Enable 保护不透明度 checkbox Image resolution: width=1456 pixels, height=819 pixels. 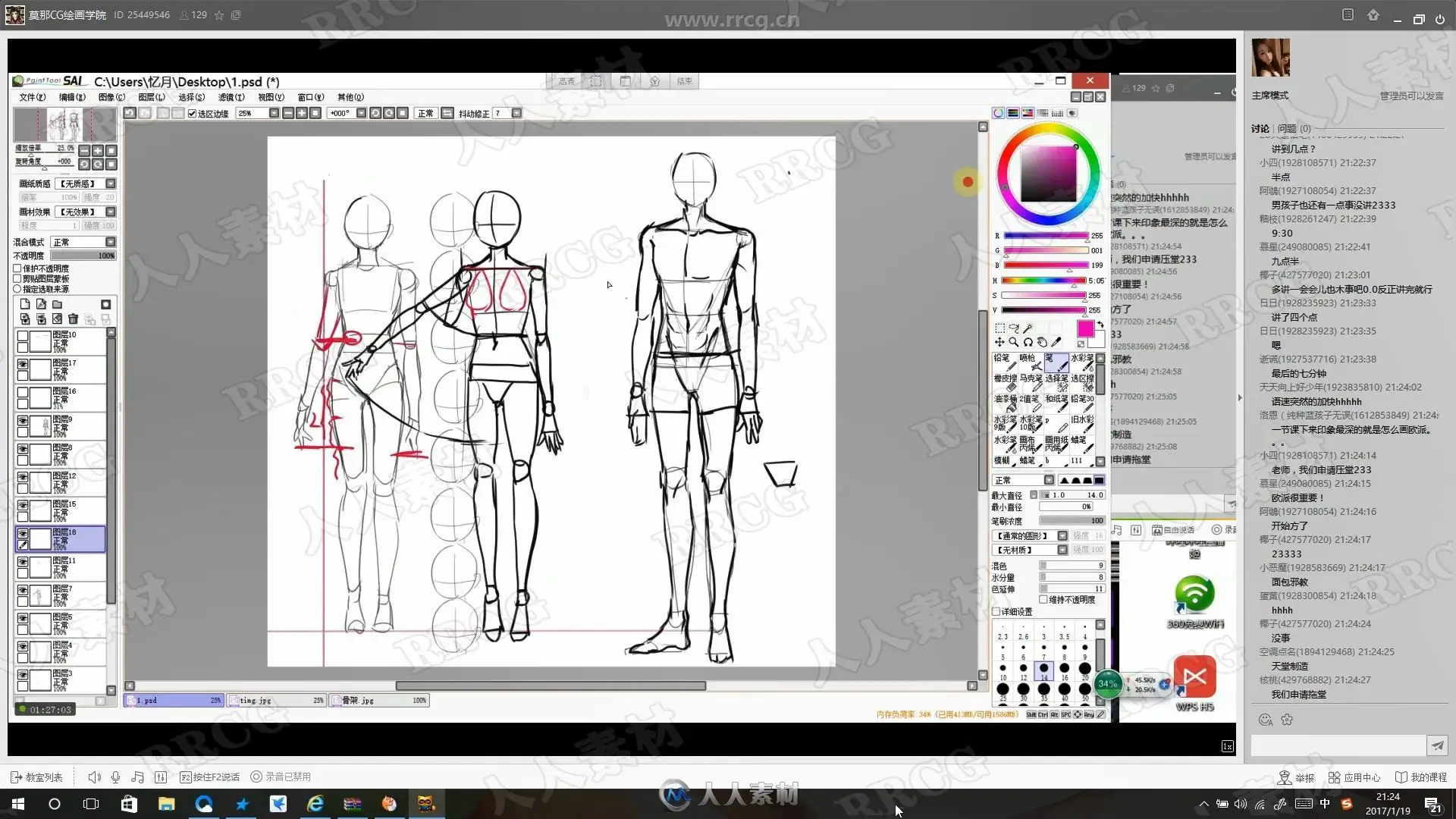coord(17,268)
